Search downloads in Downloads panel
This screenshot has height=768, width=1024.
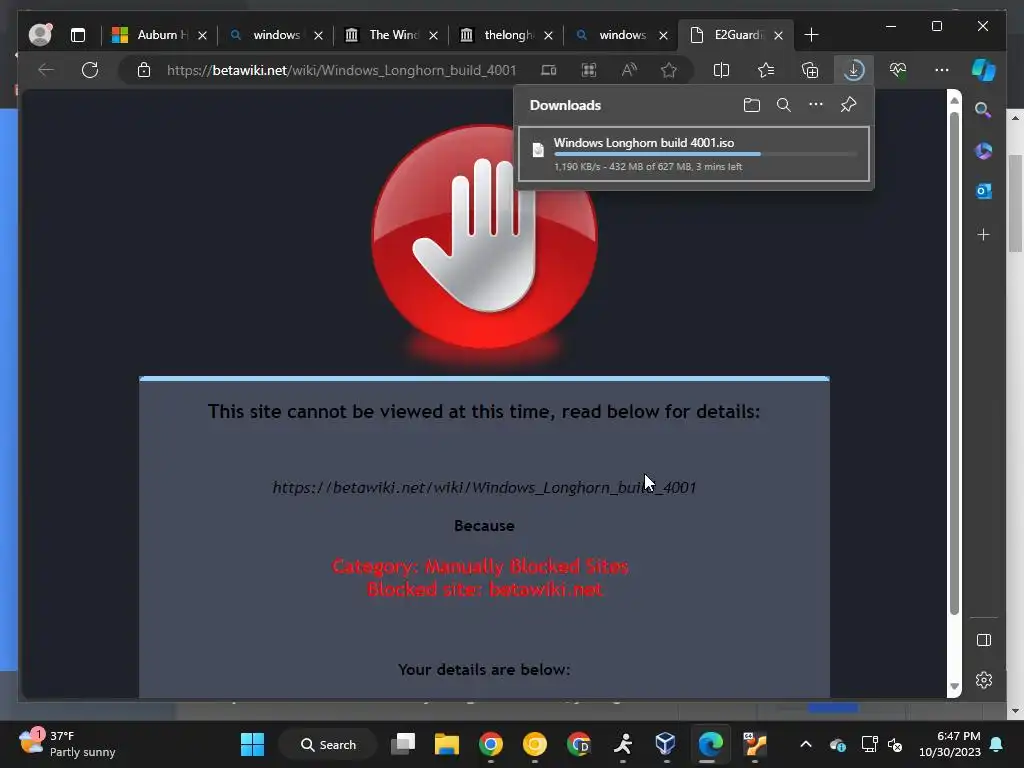[784, 105]
